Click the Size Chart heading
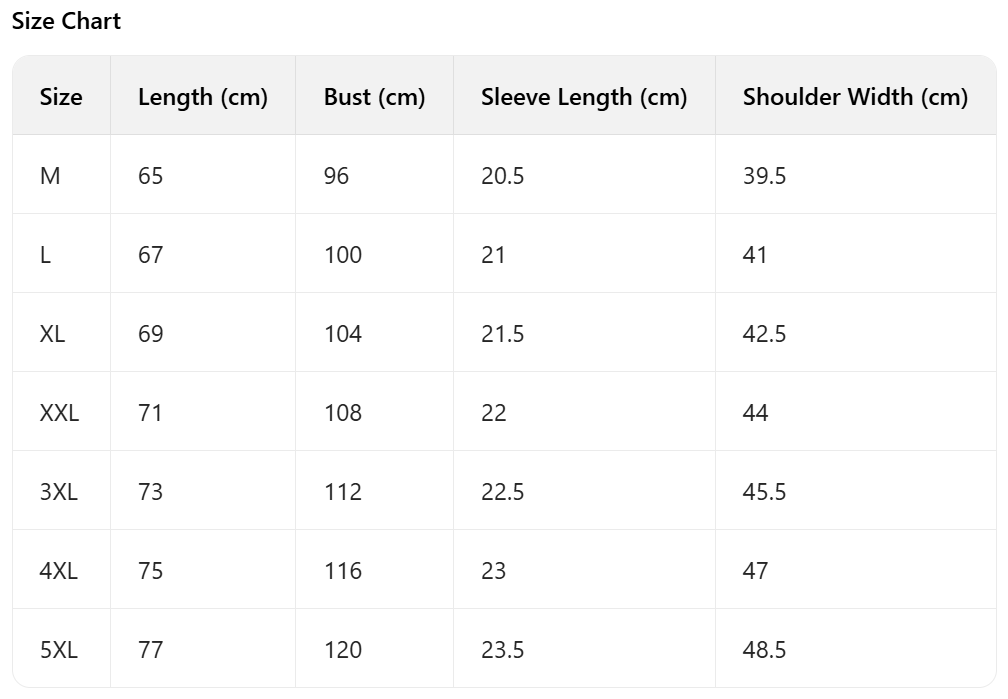The image size is (1008, 699). point(66,21)
